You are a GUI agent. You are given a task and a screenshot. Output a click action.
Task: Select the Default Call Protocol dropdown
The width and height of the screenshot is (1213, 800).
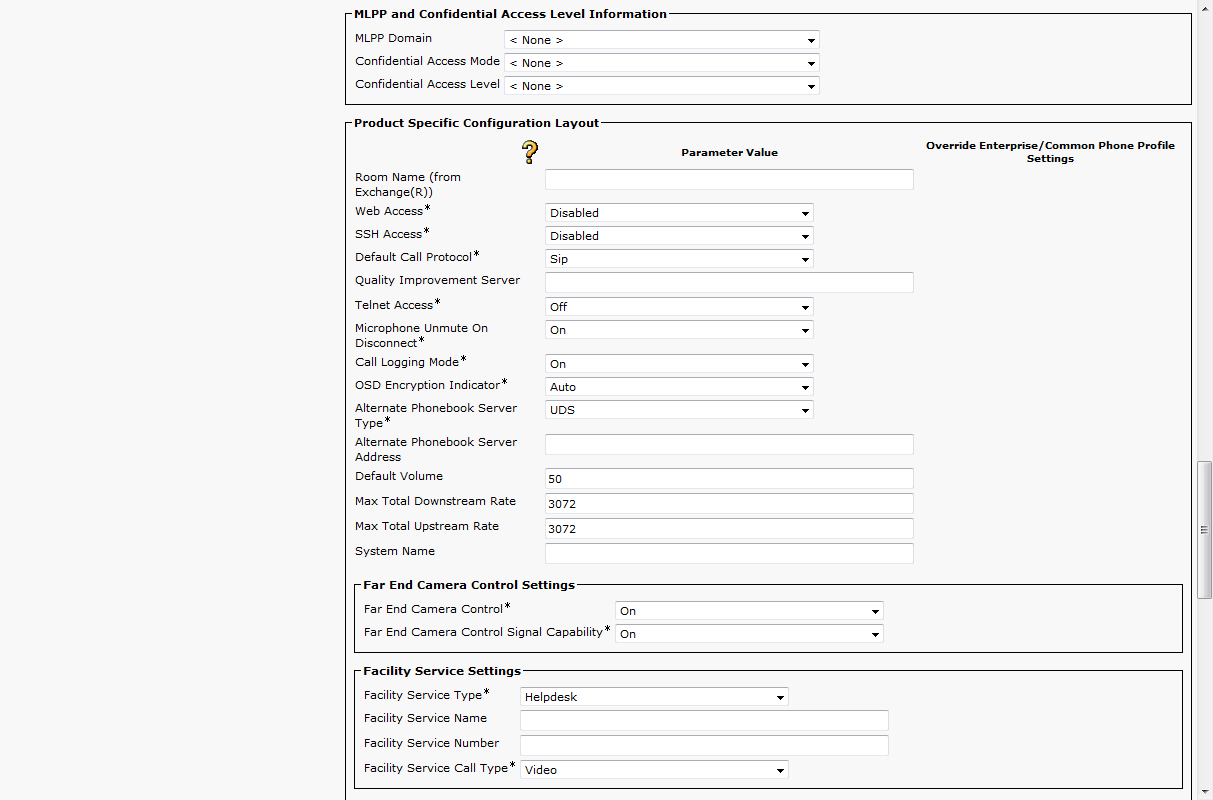click(679, 259)
